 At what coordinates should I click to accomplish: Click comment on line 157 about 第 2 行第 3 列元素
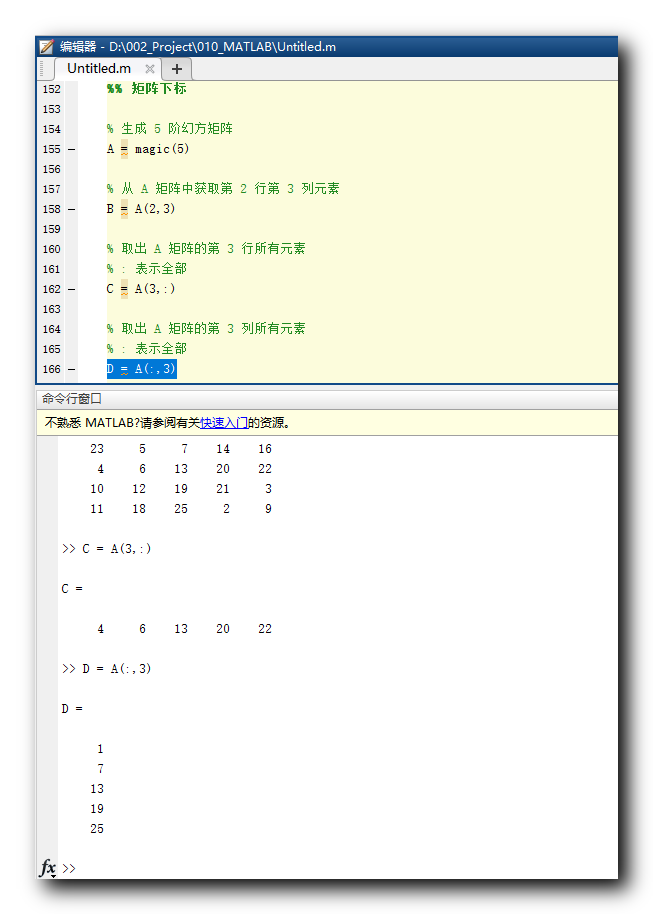223,189
